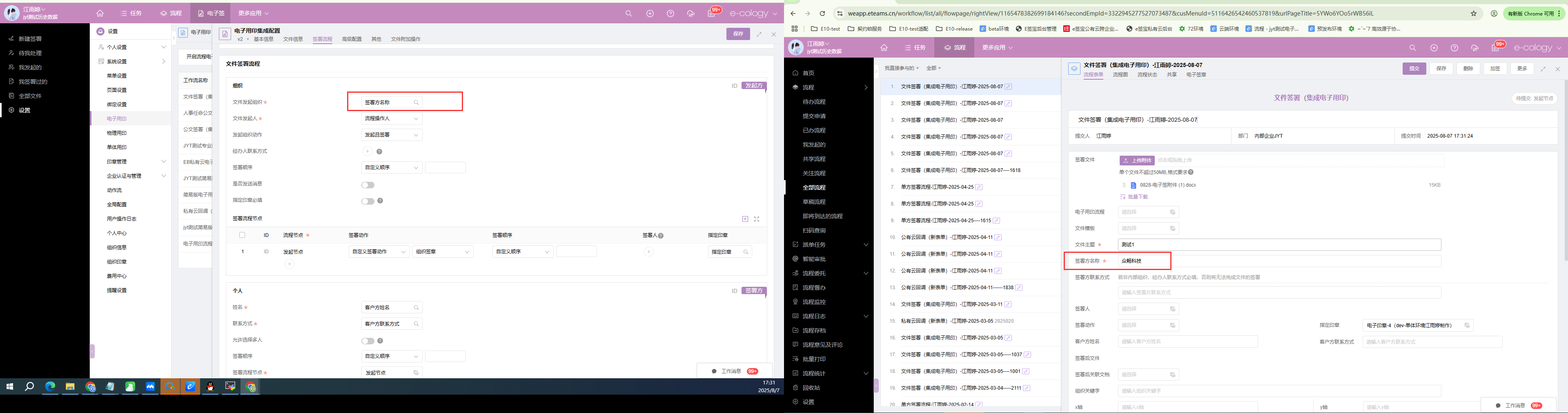The width and height of the screenshot is (1568, 413).
Task: Open 新建签署 in left black sidebar
Action: click(30, 39)
